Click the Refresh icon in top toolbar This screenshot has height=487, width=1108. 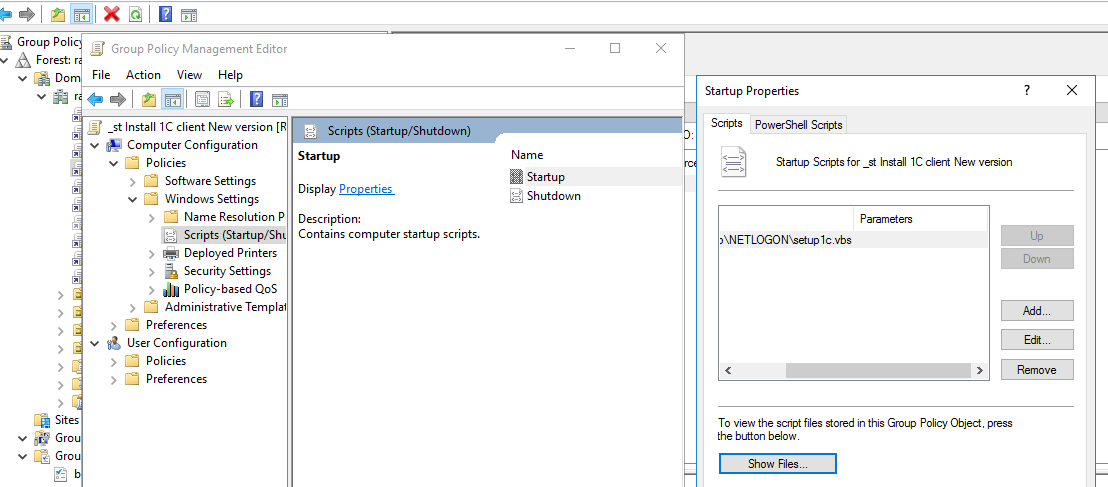pos(135,14)
